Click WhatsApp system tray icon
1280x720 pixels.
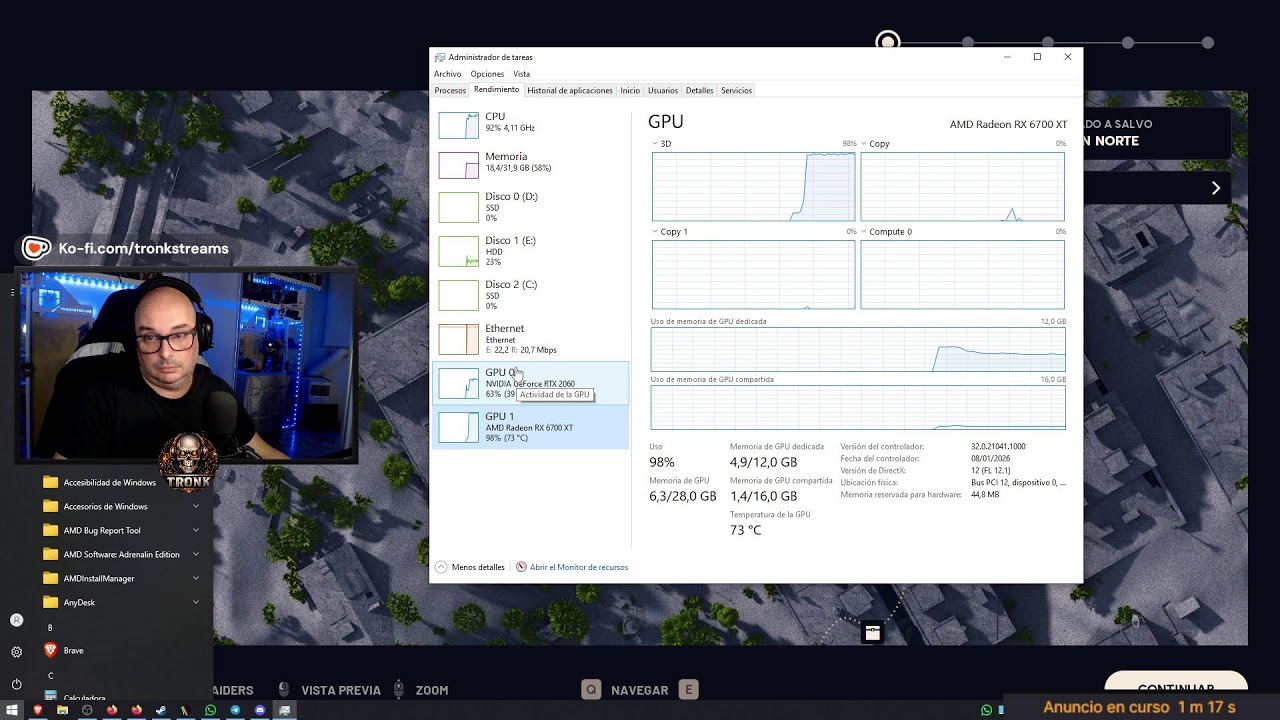click(987, 710)
